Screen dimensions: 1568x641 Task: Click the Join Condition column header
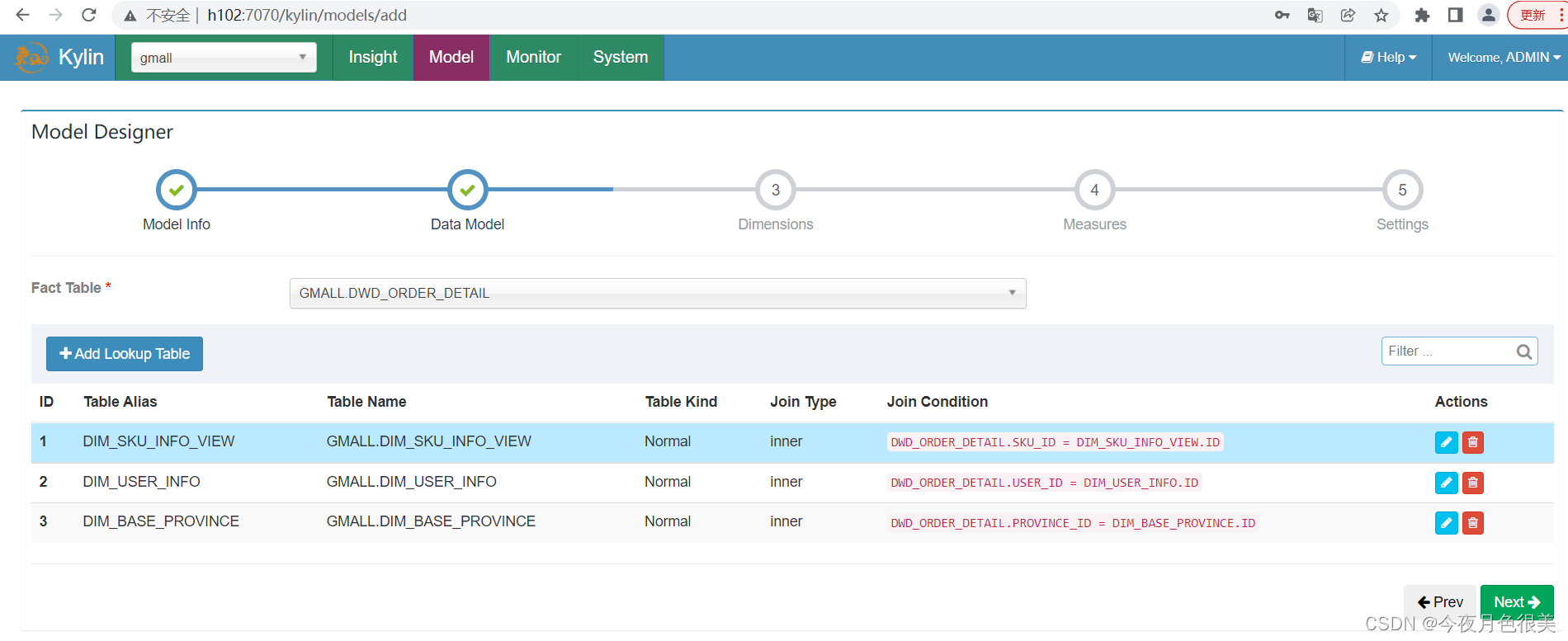(x=937, y=402)
